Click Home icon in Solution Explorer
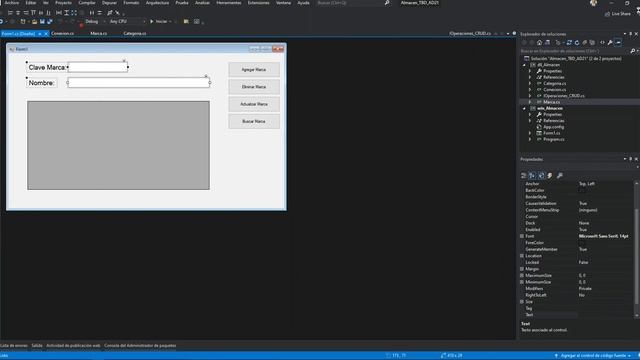The image size is (640, 360). point(539,42)
